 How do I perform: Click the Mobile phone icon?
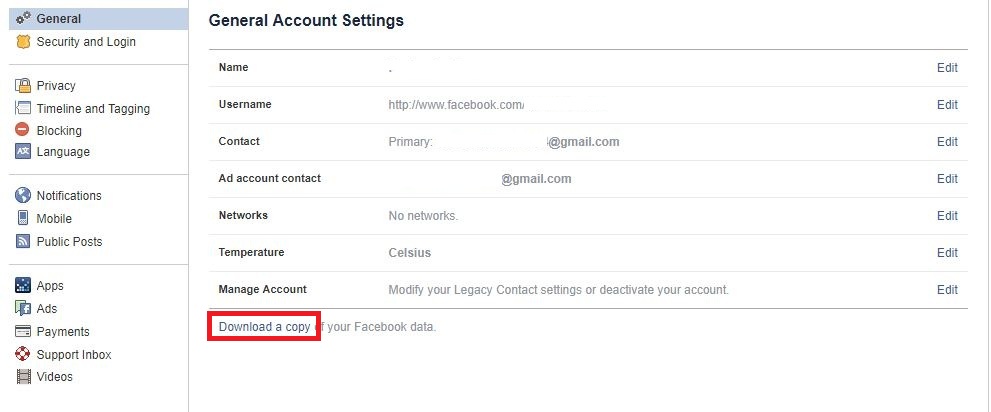click(23, 218)
